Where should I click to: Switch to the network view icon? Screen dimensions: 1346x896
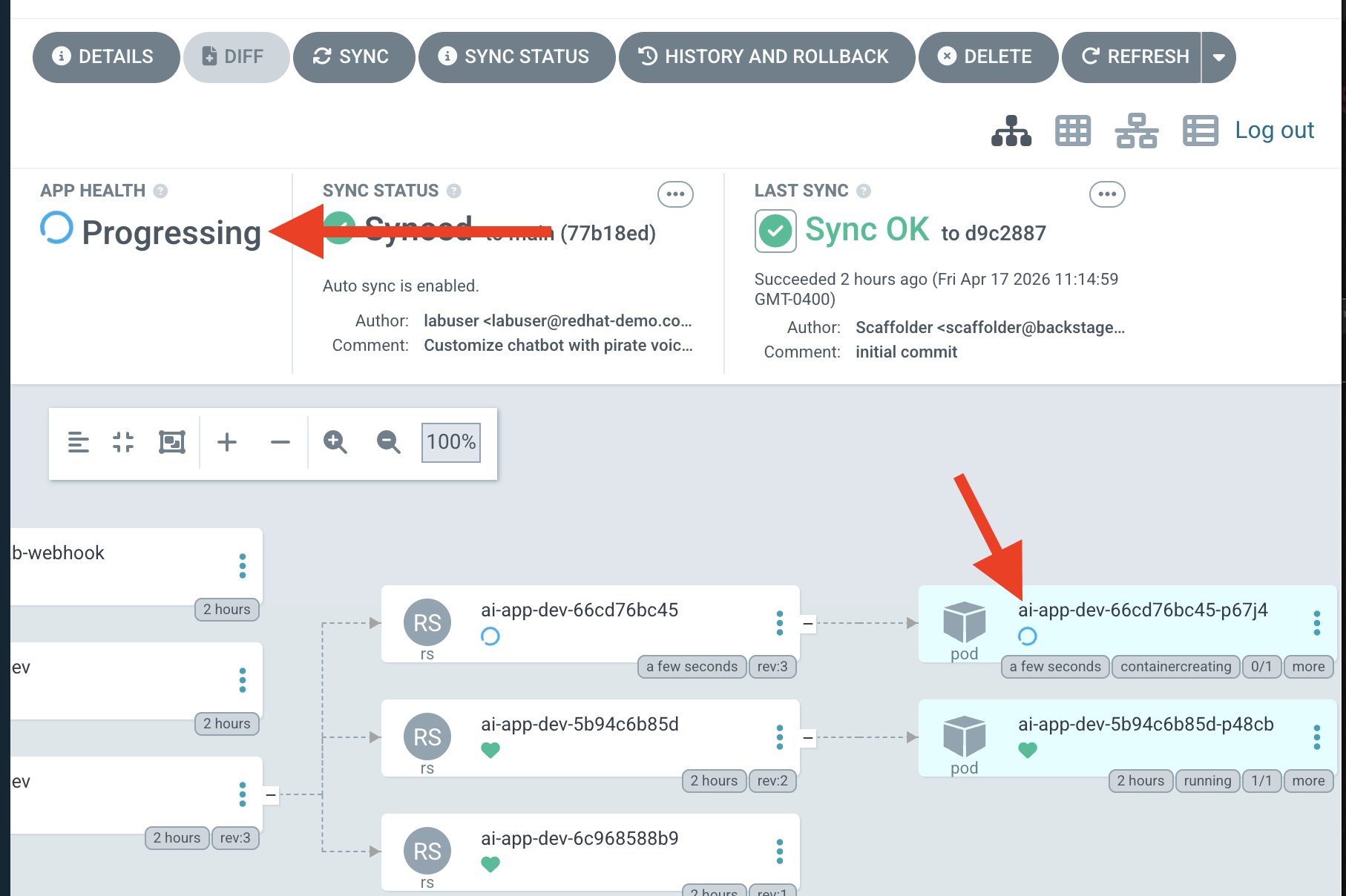(1135, 131)
